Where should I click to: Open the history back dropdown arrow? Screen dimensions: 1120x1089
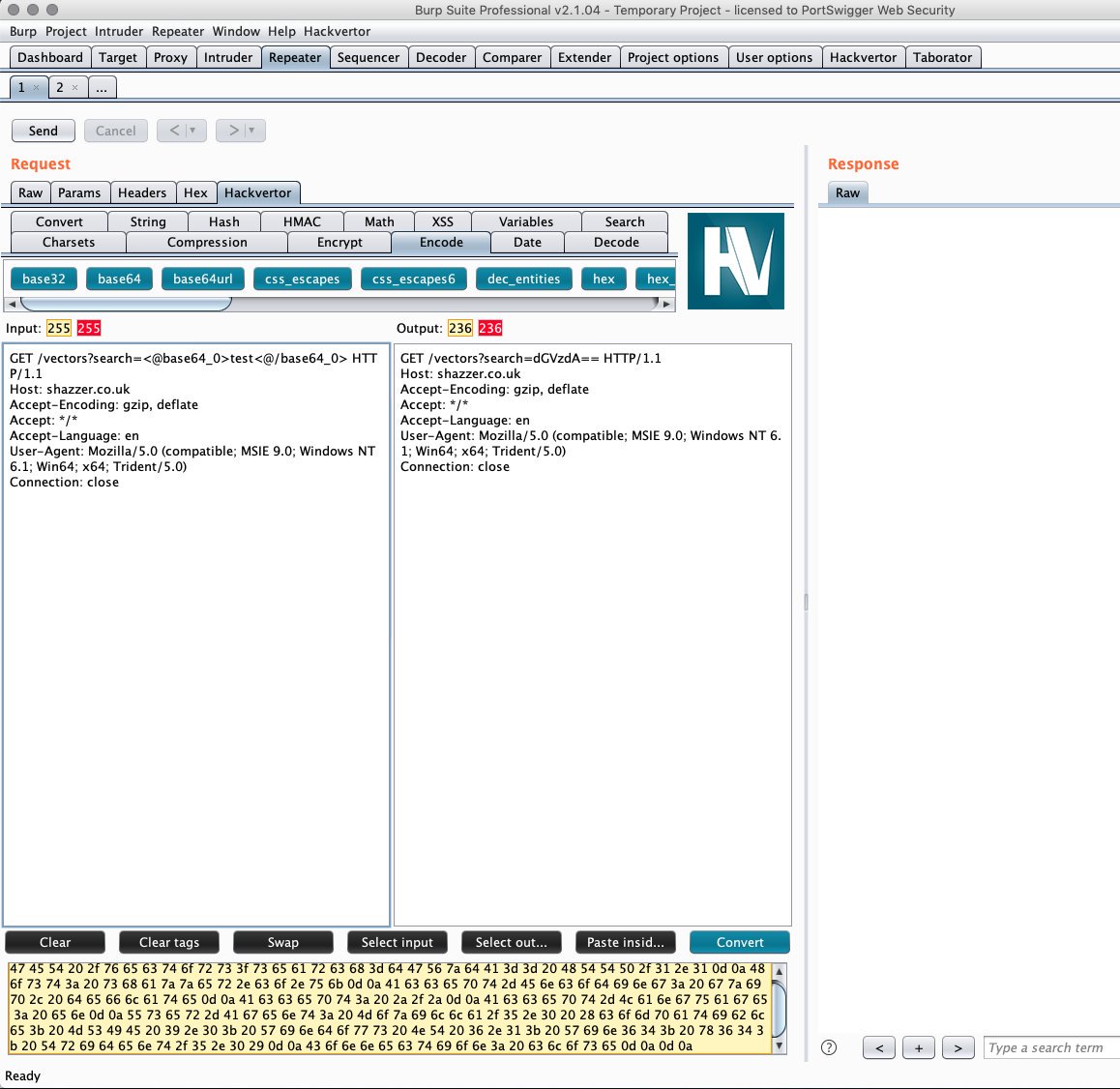(x=192, y=131)
